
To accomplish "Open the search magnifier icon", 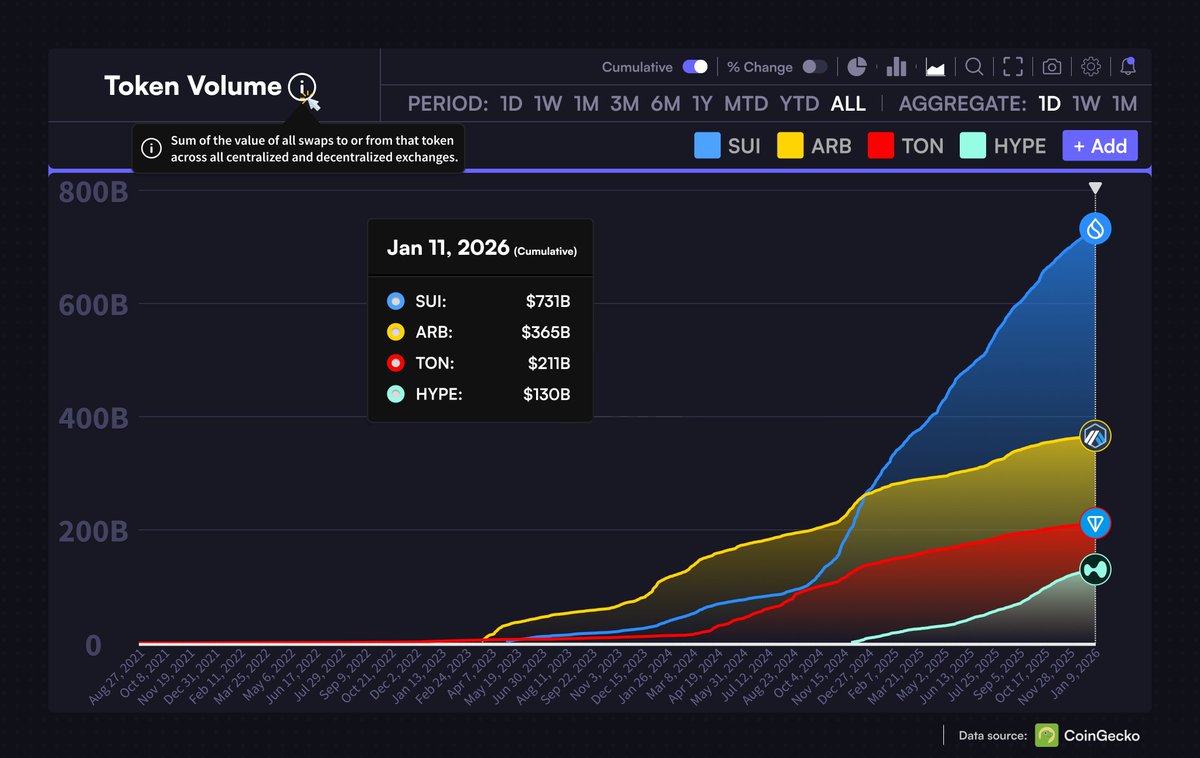I will 974,67.
